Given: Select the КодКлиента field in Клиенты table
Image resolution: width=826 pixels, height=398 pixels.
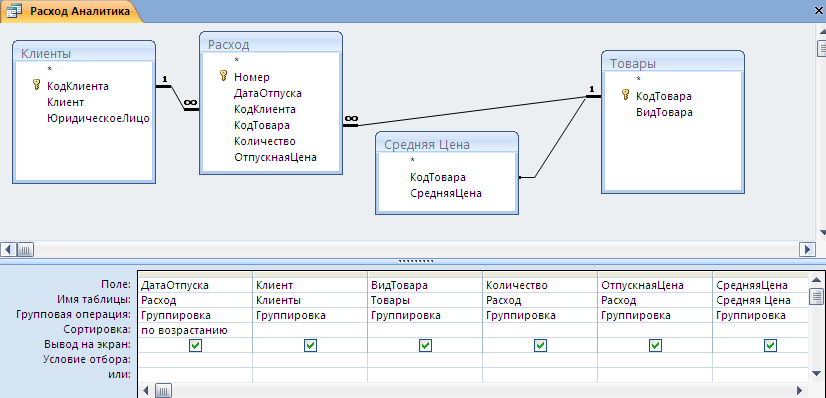Looking at the screenshot, I should click(x=78, y=86).
